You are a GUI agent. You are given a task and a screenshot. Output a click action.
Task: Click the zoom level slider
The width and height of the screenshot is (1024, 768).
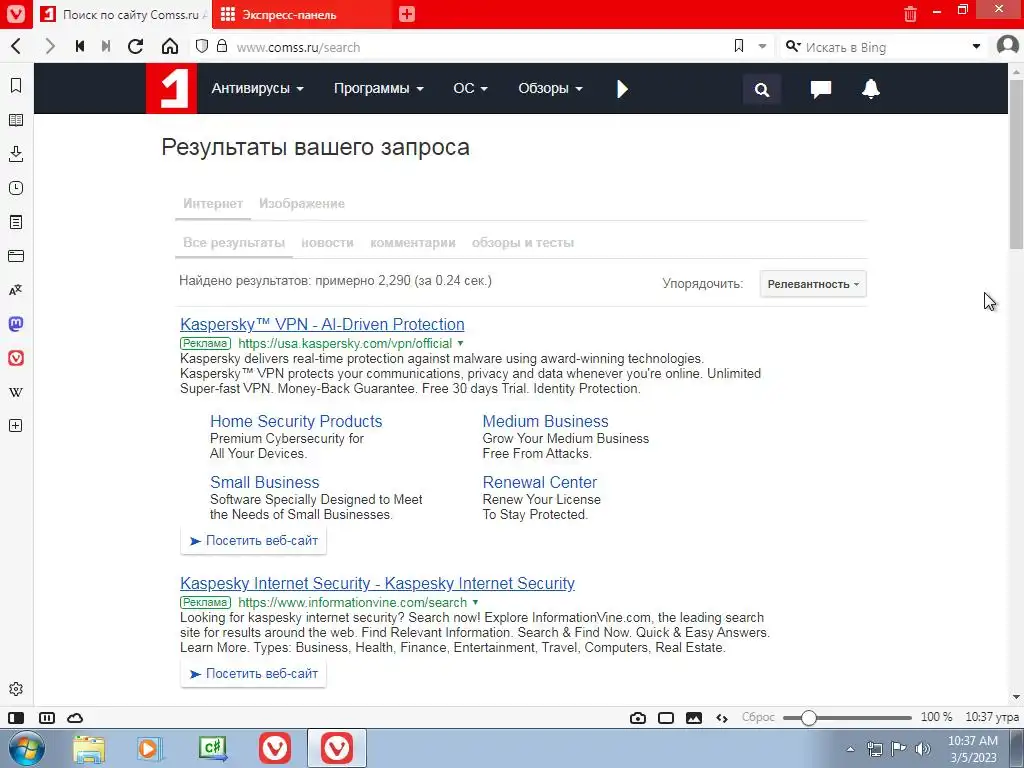(847, 718)
